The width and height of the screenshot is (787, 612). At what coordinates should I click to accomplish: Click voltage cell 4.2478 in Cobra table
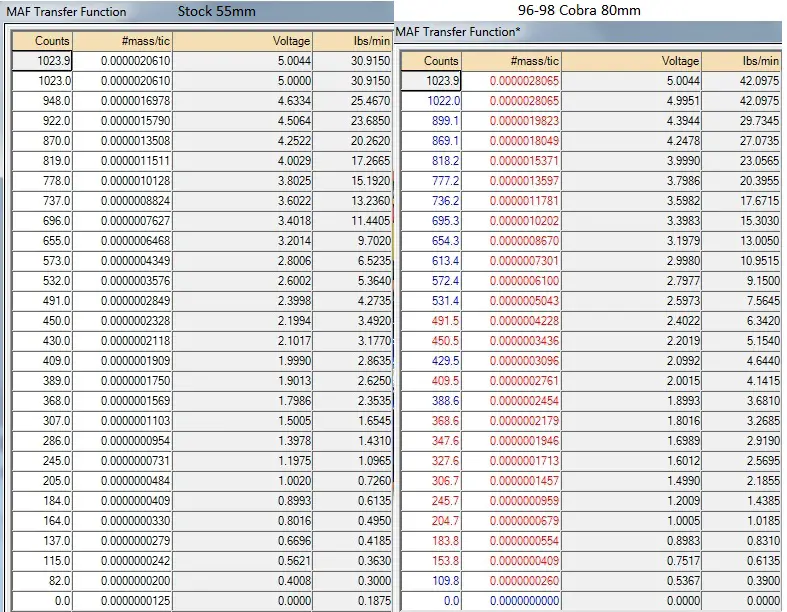point(631,141)
